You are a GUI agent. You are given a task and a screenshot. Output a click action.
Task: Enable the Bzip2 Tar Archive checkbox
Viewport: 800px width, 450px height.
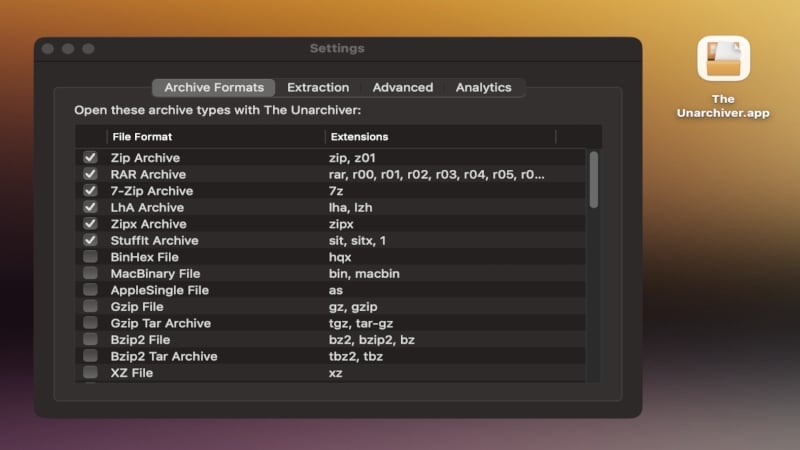pos(90,356)
